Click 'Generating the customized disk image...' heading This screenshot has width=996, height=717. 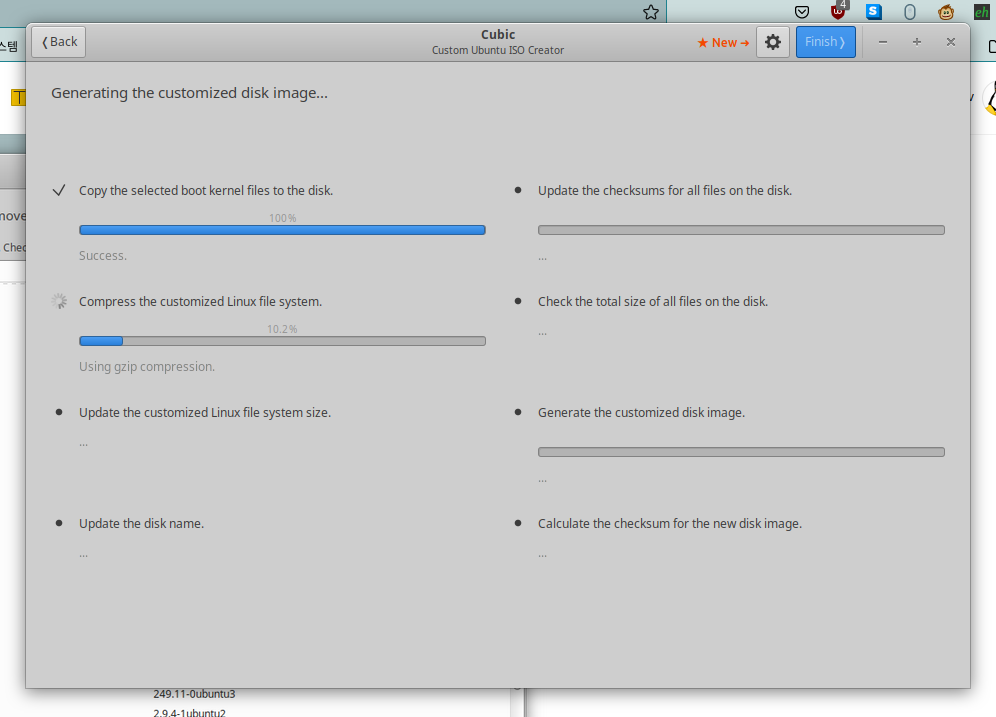(x=189, y=93)
